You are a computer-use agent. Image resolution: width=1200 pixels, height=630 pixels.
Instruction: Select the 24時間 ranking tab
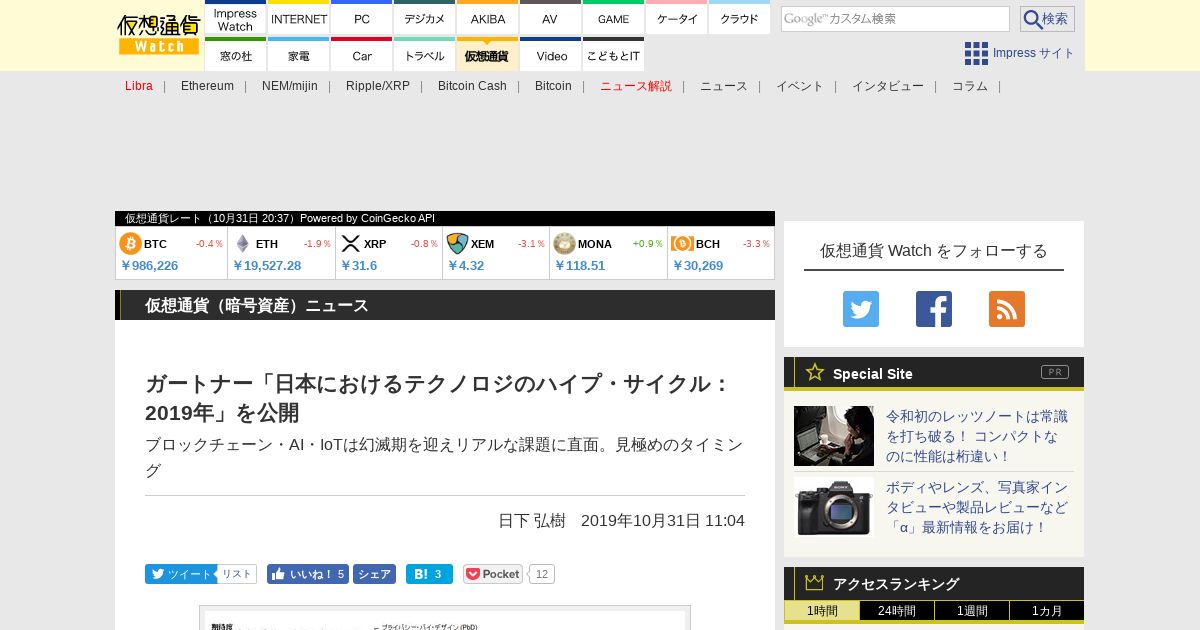(x=897, y=611)
